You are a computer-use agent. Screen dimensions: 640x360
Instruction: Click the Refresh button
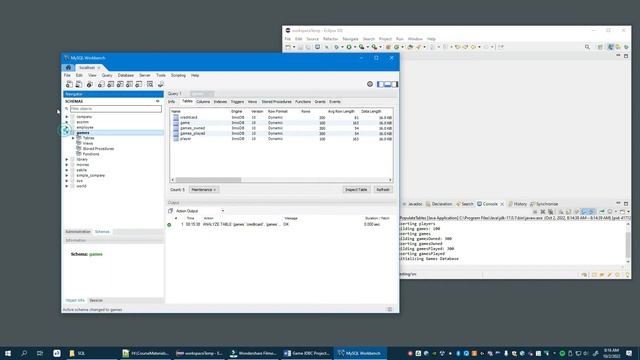point(383,190)
